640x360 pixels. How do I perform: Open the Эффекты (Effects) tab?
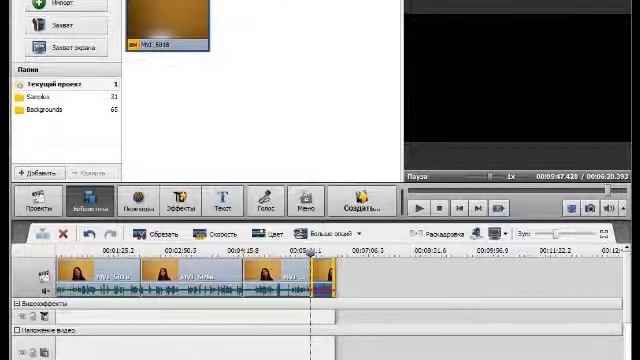tap(180, 201)
